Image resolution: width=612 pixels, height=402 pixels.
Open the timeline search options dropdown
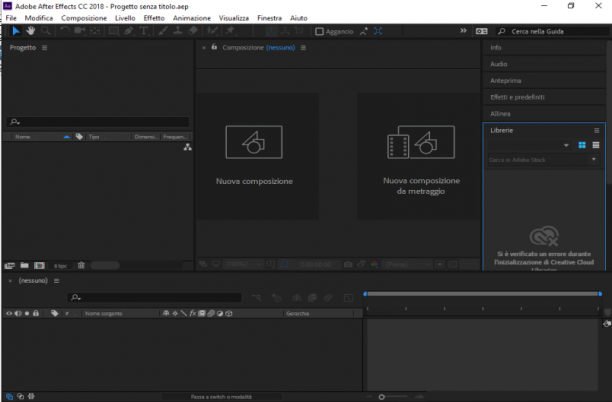pos(75,298)
